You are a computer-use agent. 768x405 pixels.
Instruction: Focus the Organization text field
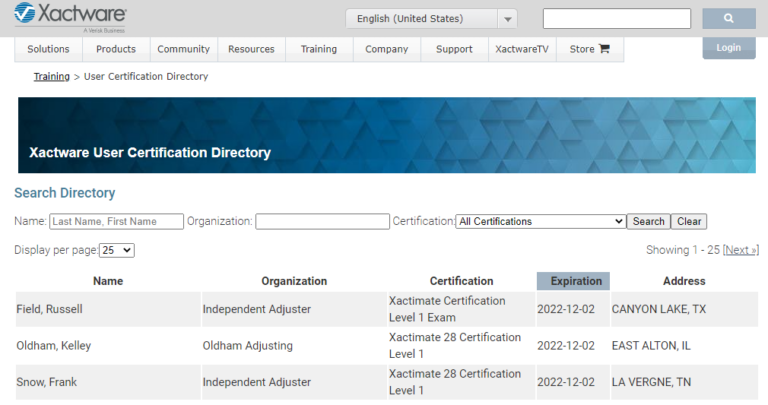pyautogui.click(x=322, y=222)
